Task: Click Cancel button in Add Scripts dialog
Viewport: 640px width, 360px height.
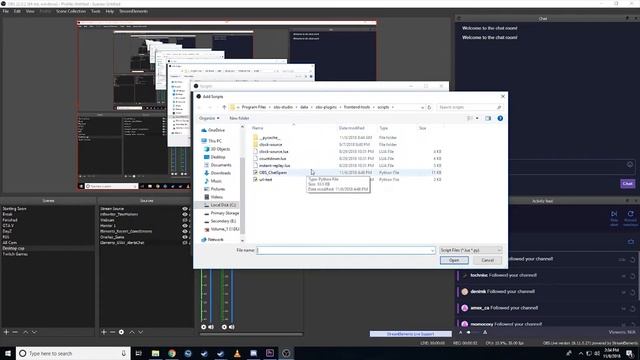Action: point(487,260)
